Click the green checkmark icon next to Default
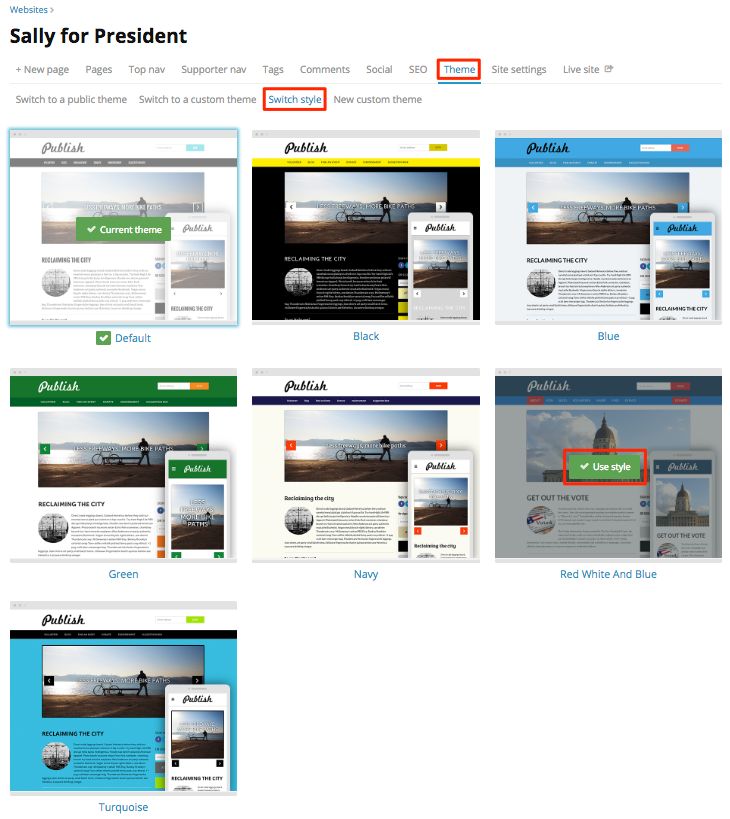This screenshot has height=819, width=730. tap(103, 338)
